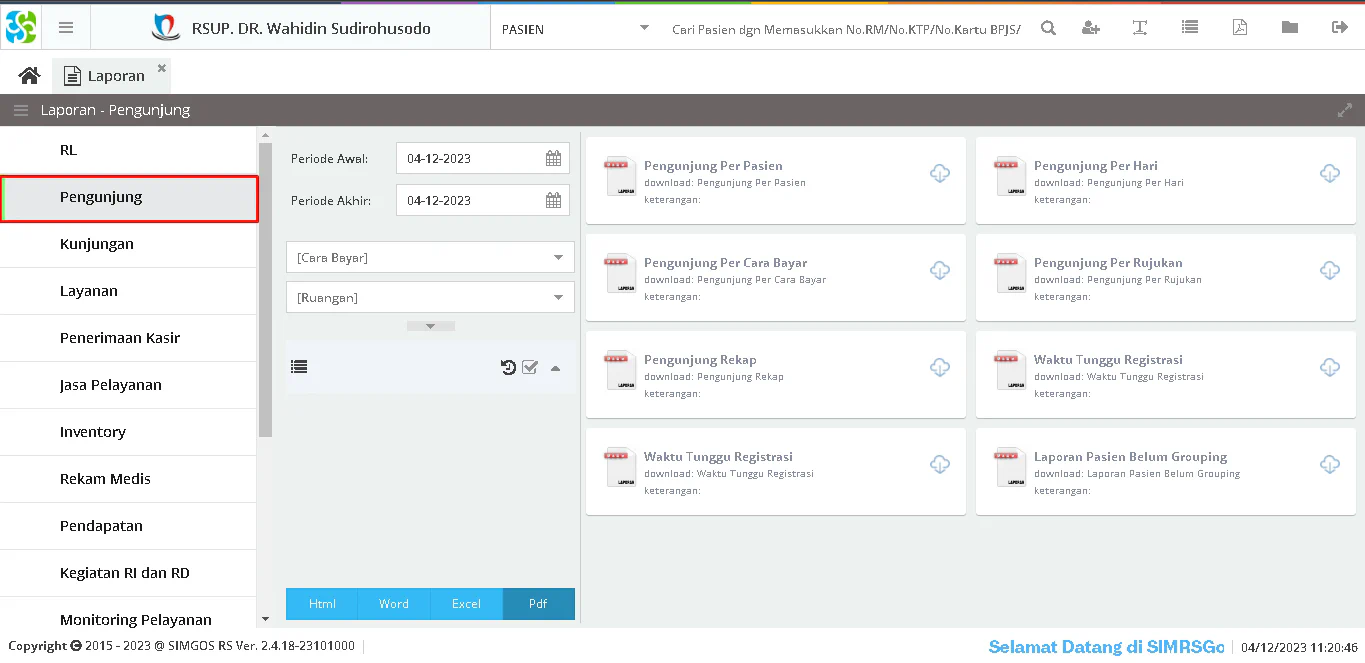Click the Periode Akhir date field
1365x663 pixels.
[470, 200]
